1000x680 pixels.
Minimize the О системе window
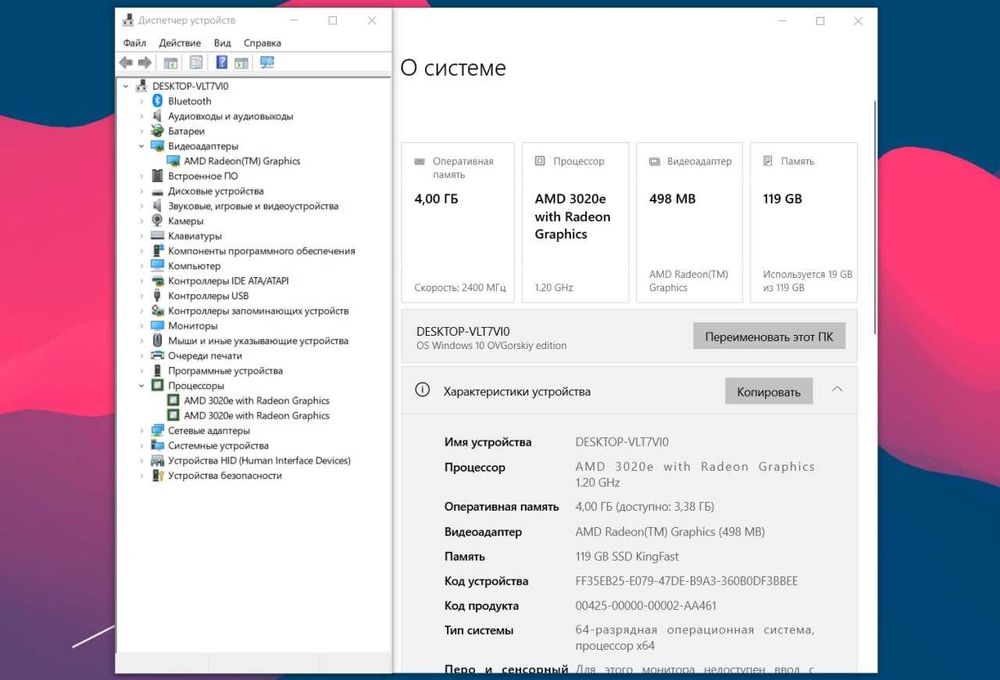(x=782, y=21)
